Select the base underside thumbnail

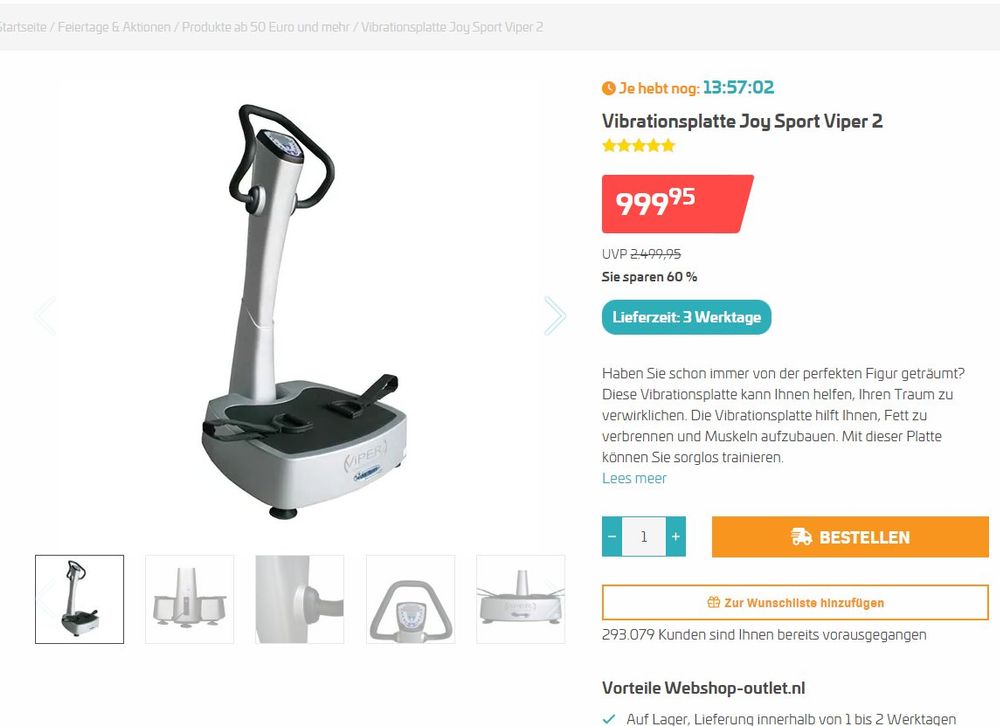click(189, 599)
